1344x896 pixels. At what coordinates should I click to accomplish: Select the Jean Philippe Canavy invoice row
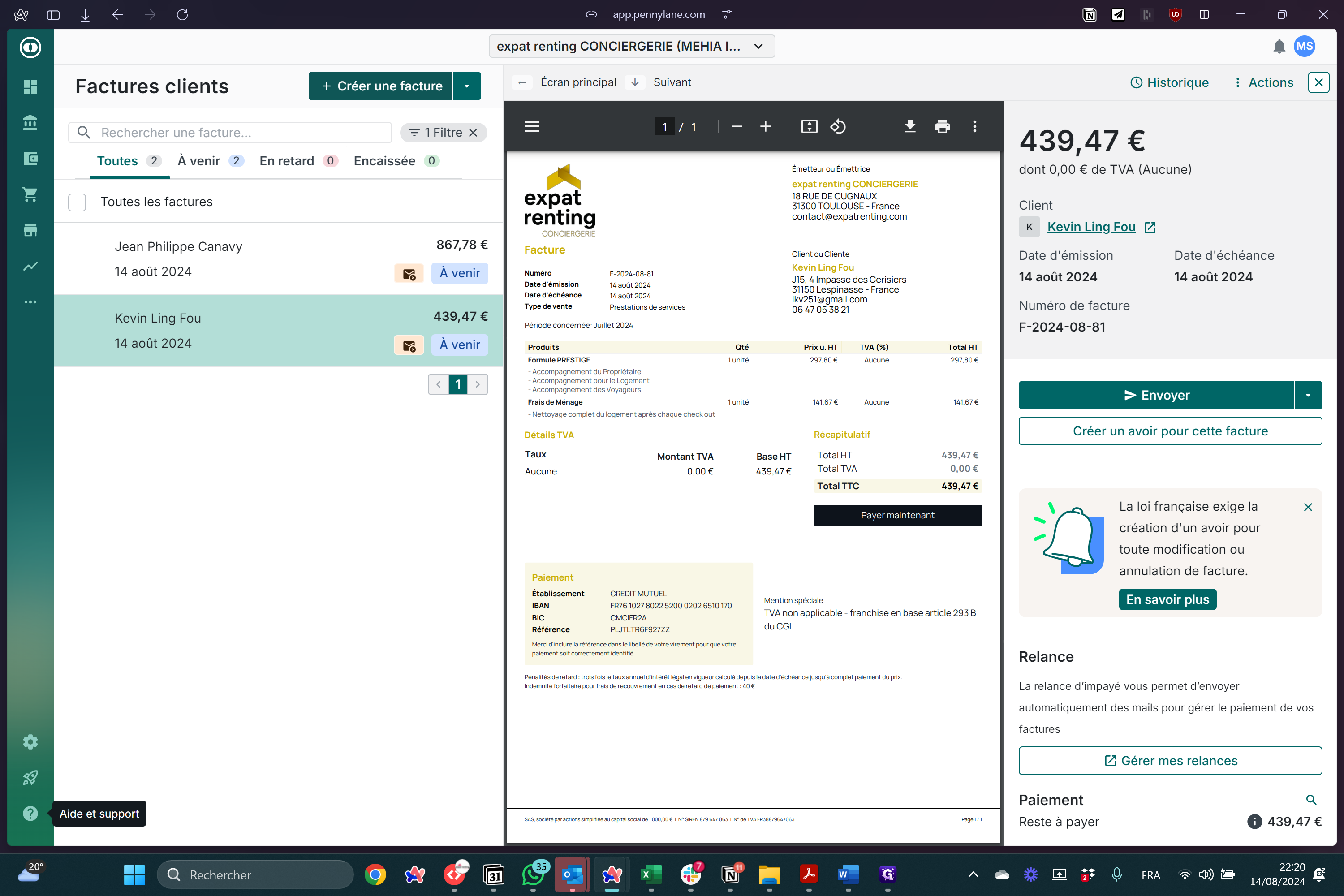(278, 259)
